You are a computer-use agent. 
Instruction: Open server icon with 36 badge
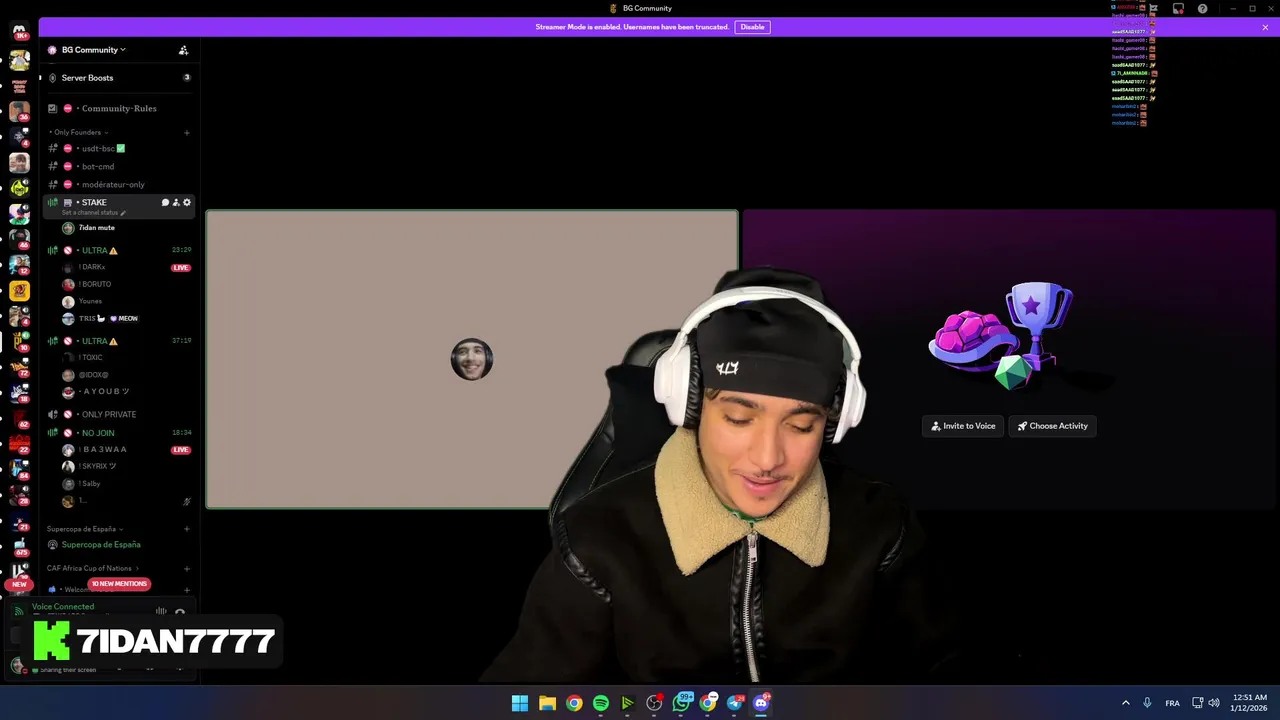point(19,111)
